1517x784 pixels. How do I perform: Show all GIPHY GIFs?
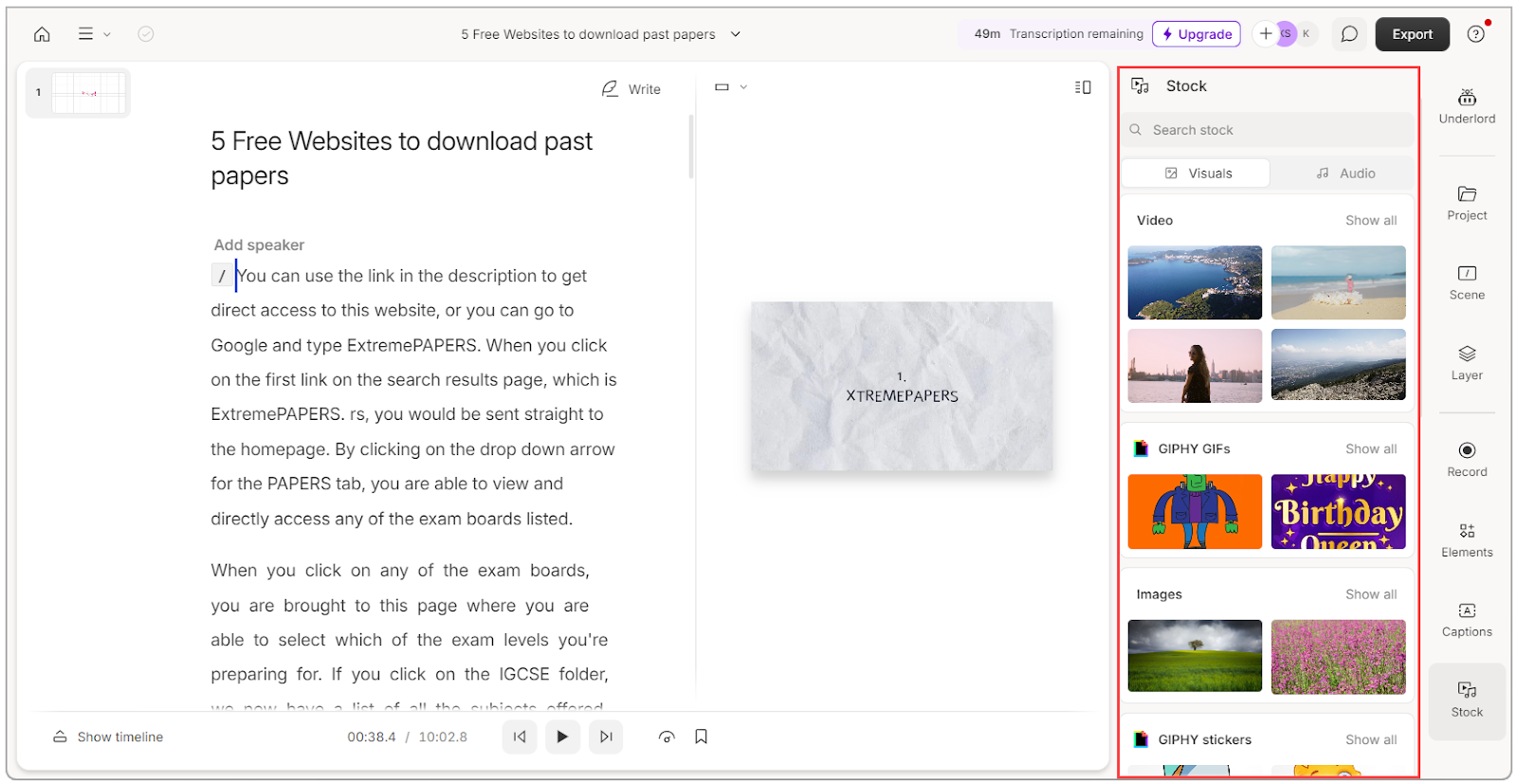1371,448
